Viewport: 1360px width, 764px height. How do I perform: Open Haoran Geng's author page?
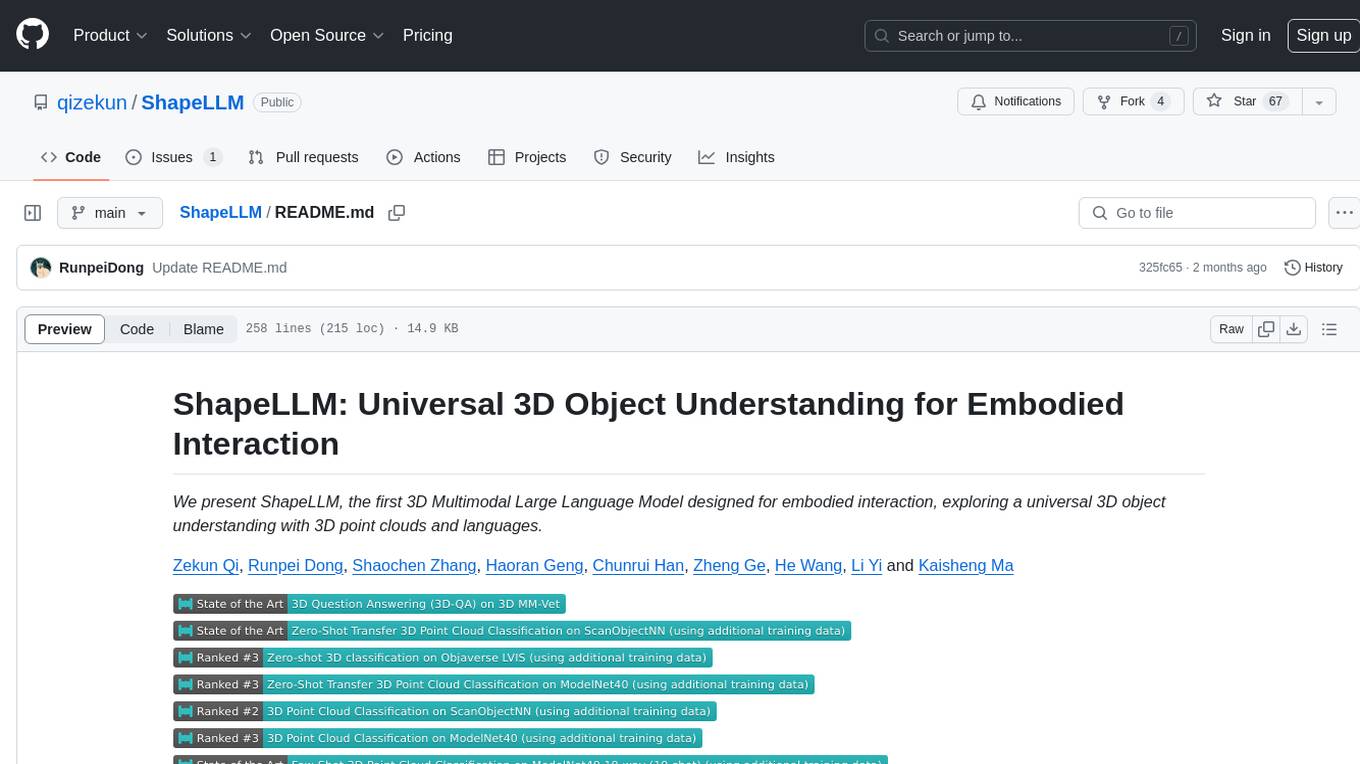[534, 565]
